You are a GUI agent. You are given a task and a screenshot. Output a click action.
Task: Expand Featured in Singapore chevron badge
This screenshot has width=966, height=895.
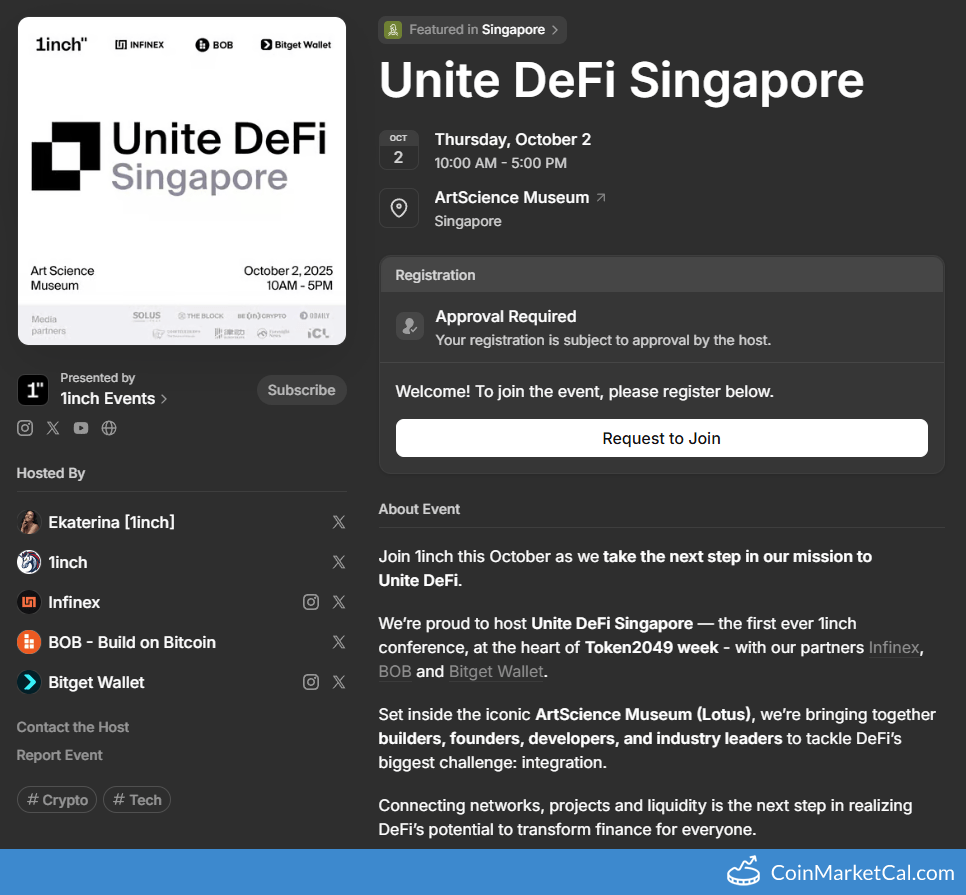[472, 30]
